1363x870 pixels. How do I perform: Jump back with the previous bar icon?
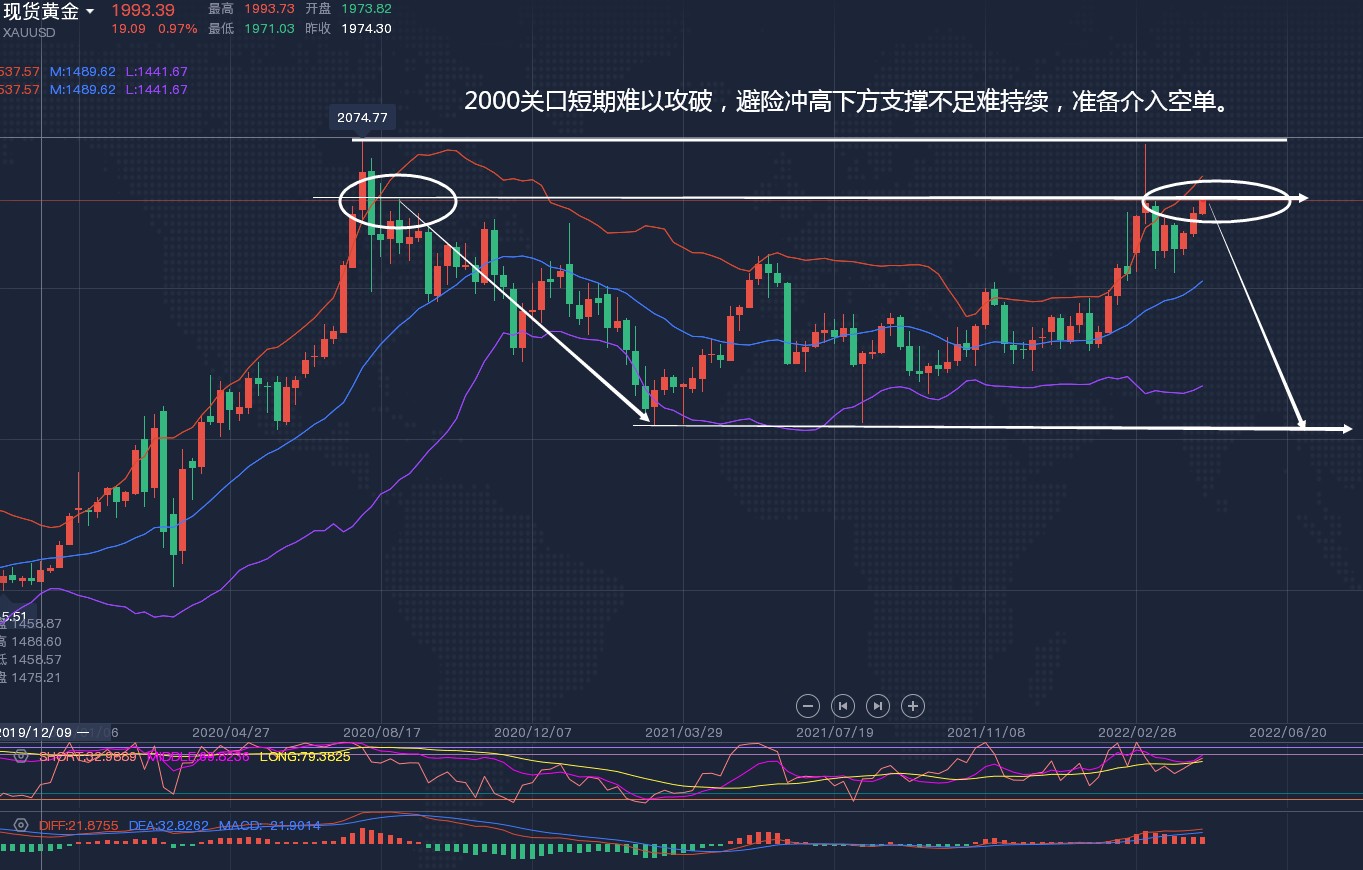point(843,706)
